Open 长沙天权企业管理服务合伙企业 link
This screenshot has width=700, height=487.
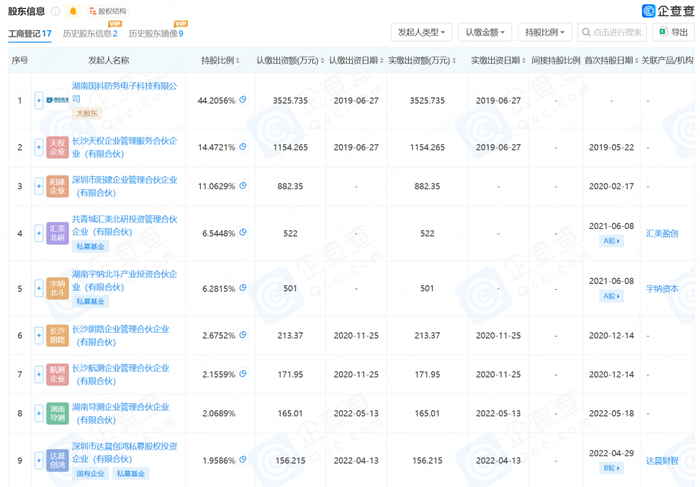click(x=125, y=147)
